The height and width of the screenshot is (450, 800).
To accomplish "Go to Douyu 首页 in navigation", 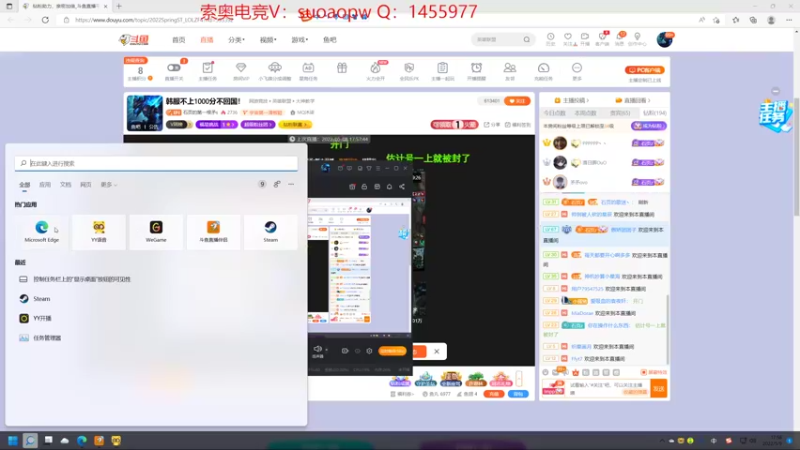I will coord(179,40).
